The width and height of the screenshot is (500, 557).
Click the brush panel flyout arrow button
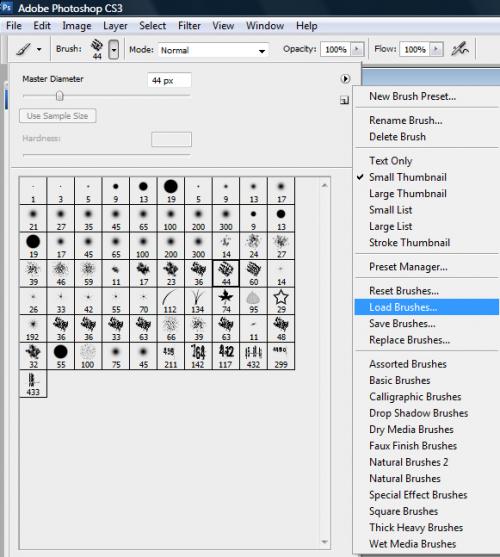(x=345, y=79)
